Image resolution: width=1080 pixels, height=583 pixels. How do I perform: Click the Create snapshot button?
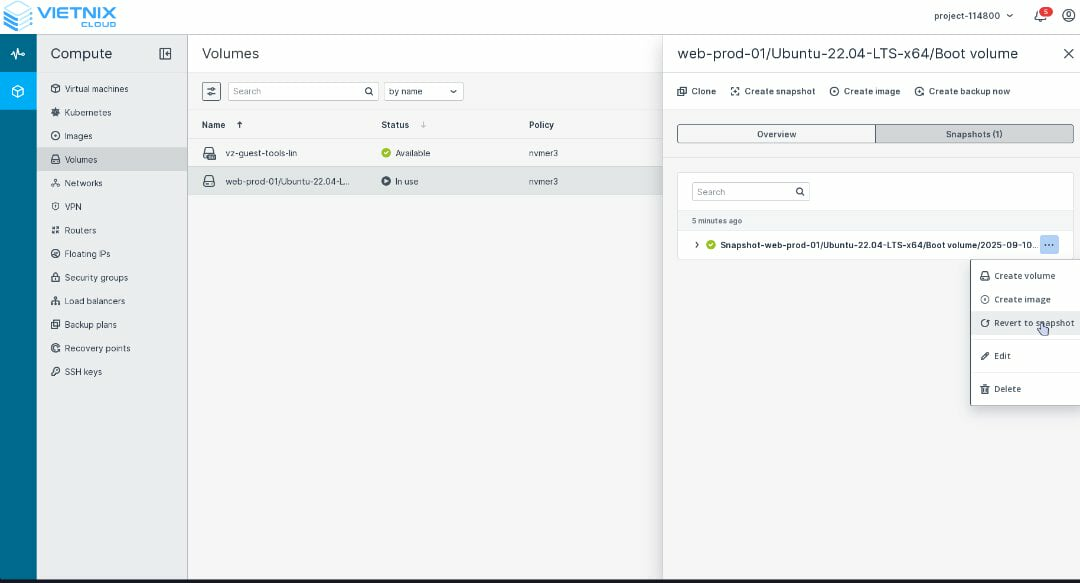coord(772,91)
